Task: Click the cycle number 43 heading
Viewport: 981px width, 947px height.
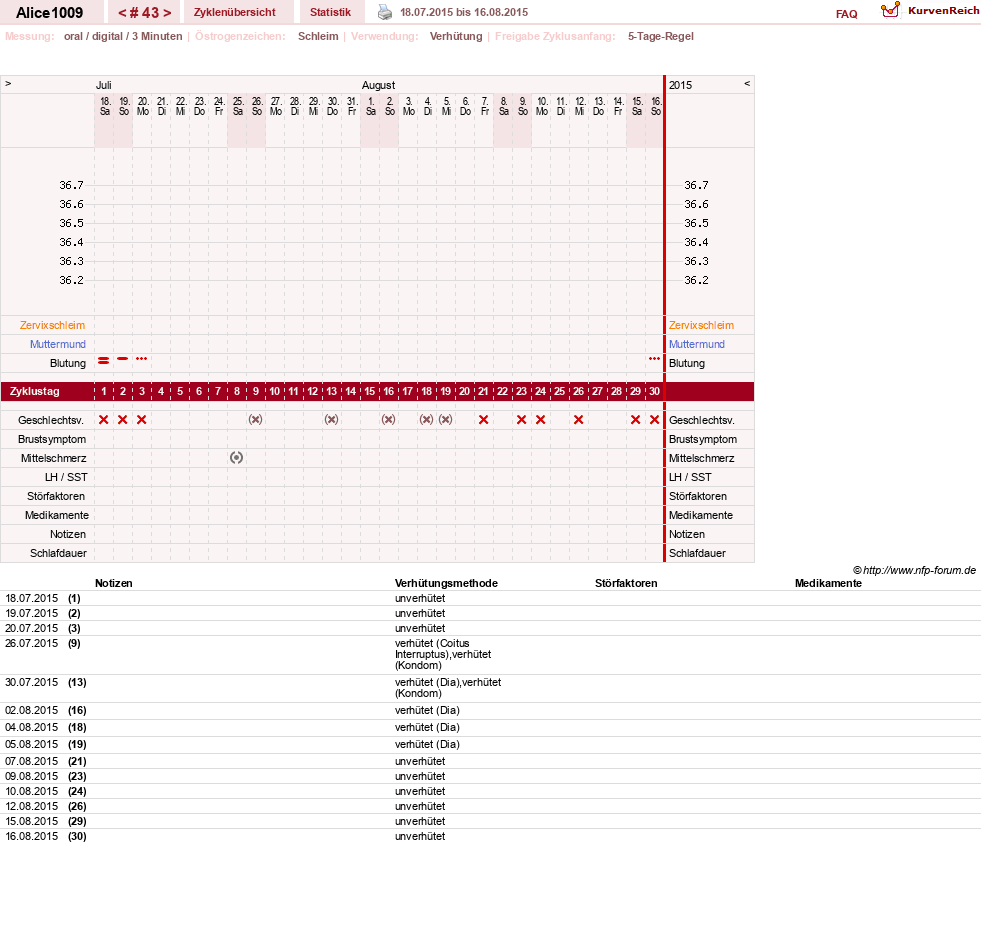Action: [x=145, y=13]
